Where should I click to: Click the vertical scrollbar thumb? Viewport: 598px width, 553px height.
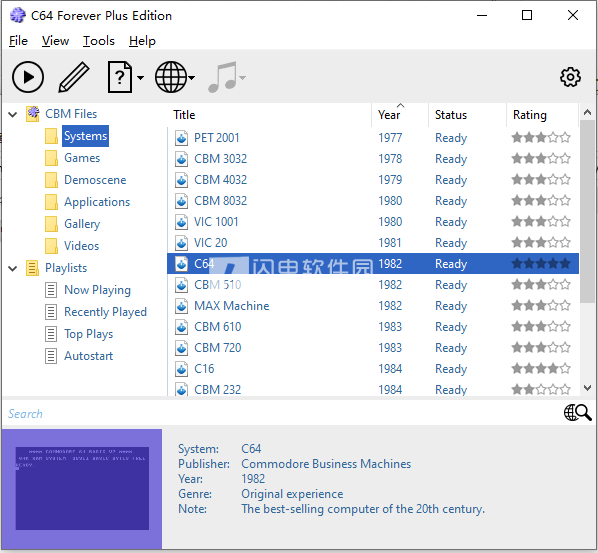tap(587, 212)
